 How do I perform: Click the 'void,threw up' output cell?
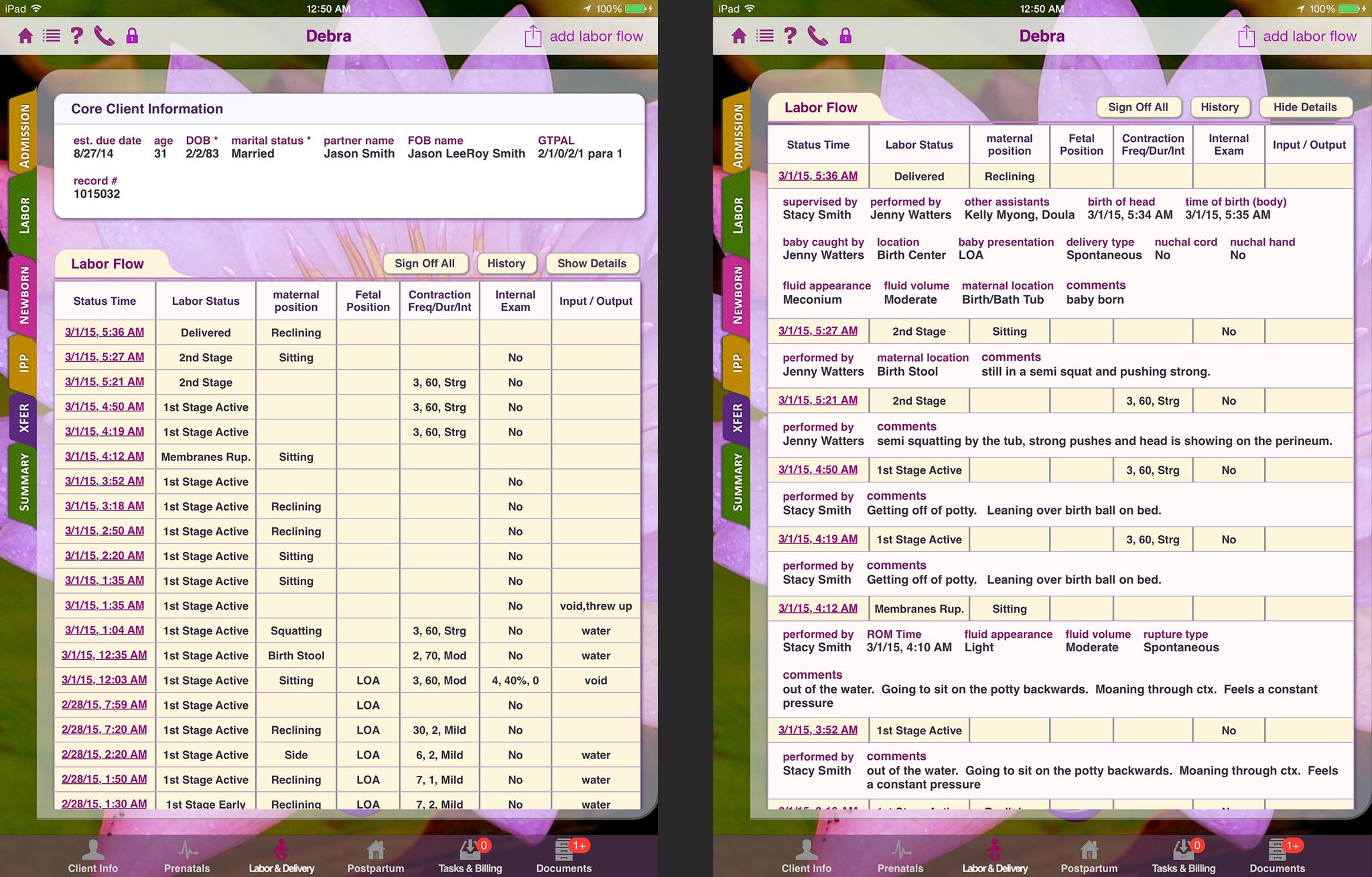(596, 606)
